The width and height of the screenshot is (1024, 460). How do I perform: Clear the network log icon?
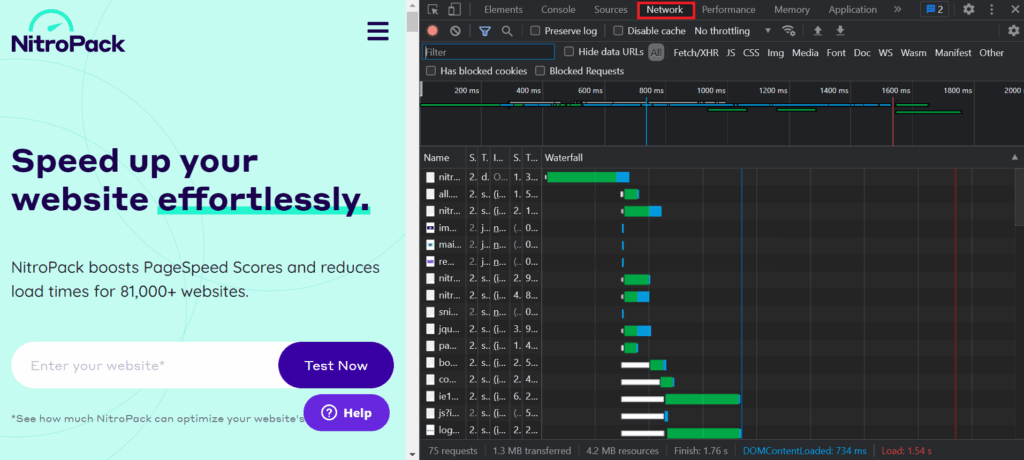click(x=455, y=31)
